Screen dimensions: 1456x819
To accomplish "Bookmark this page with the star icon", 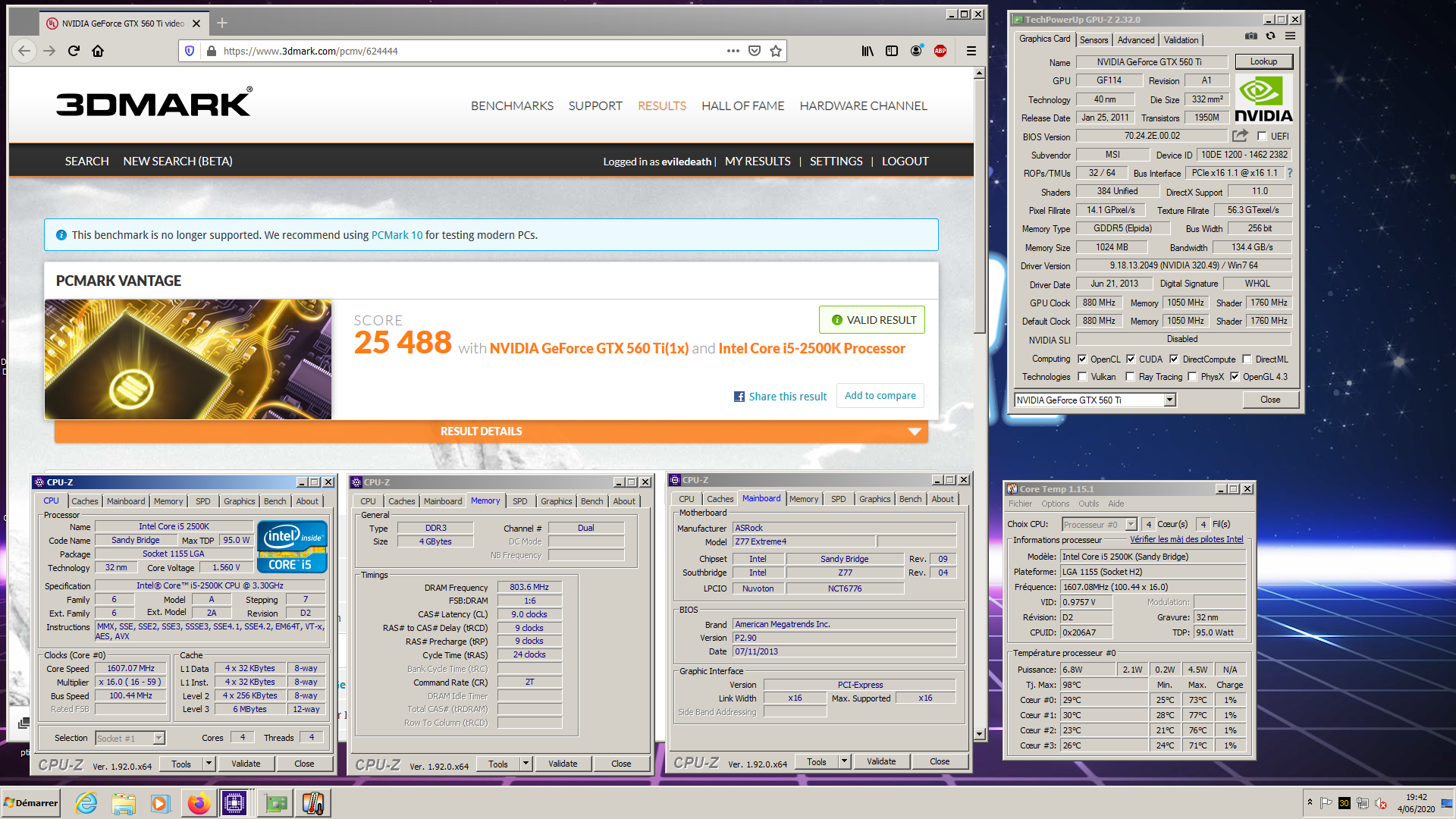I will tap(775, 51).
